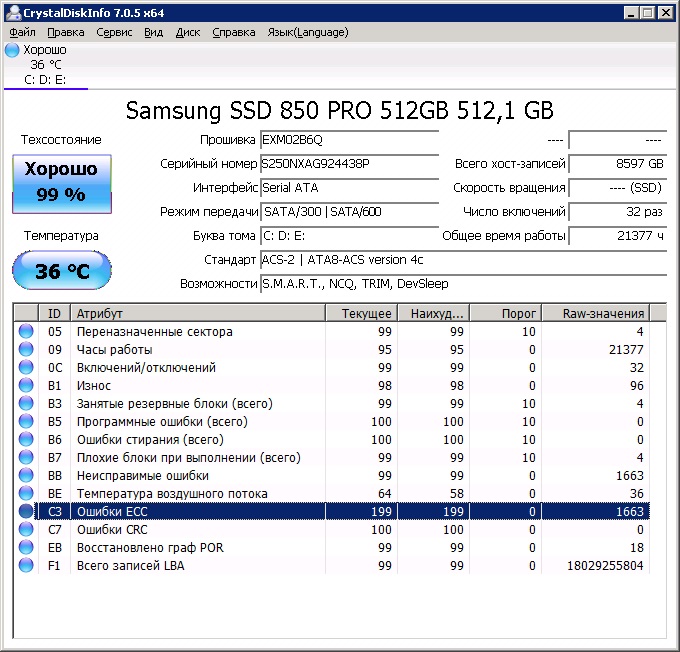Open the Вид menu
Image resolution: width=680 pixels, height=652 pixels.
coord(154,33)
